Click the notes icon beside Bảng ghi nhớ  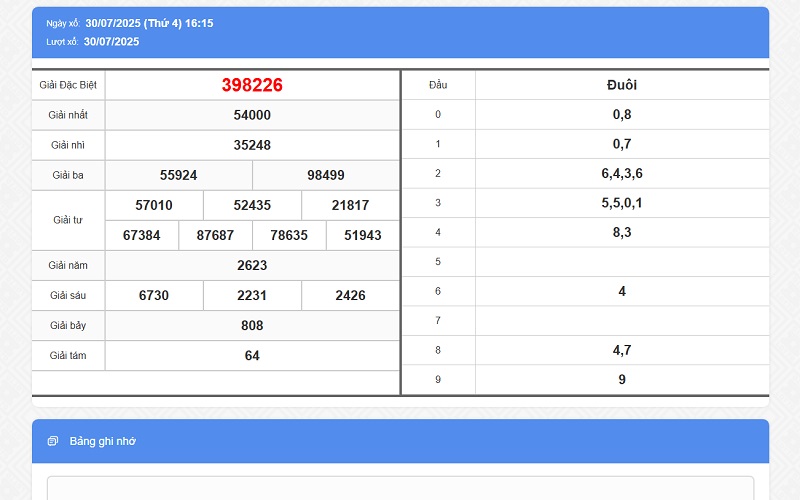[53, 441]
